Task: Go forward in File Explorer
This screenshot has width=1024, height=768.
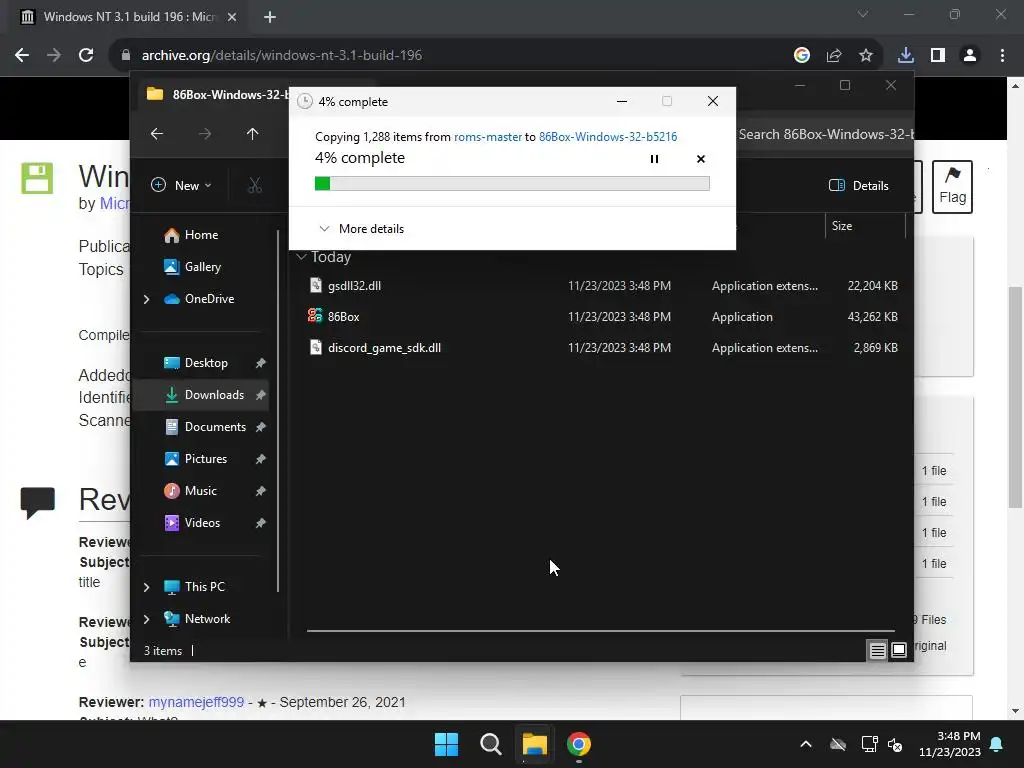Action: (205, 134)
